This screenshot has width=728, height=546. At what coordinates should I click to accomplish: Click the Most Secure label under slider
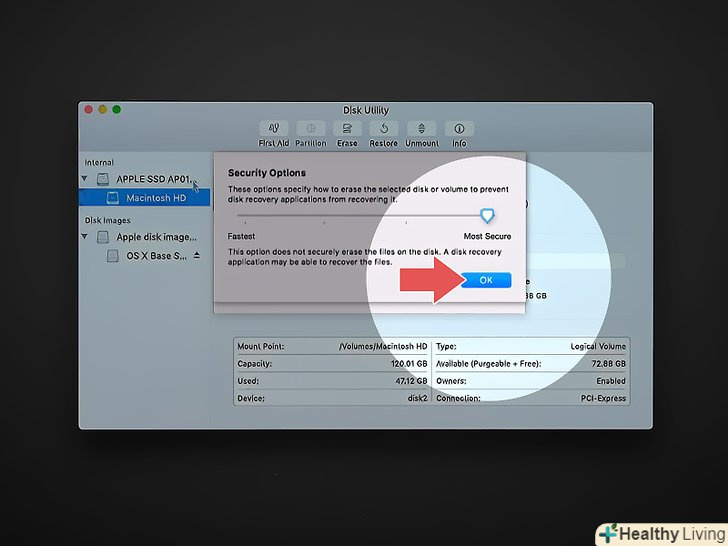pos(487,236)
